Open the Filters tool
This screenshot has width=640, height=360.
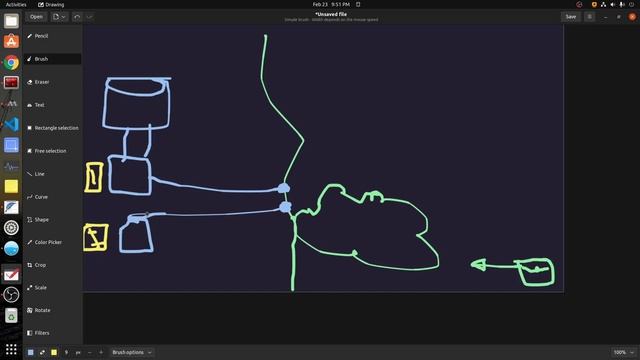click(52, 333)
